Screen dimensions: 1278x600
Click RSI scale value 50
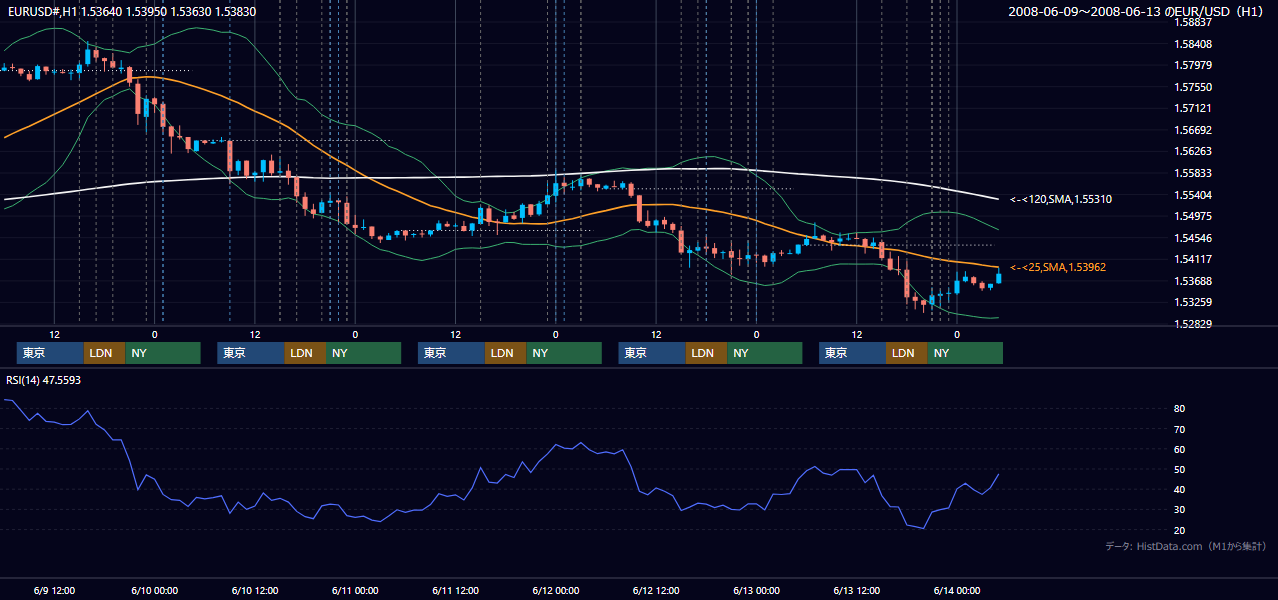click(1180, 469)
